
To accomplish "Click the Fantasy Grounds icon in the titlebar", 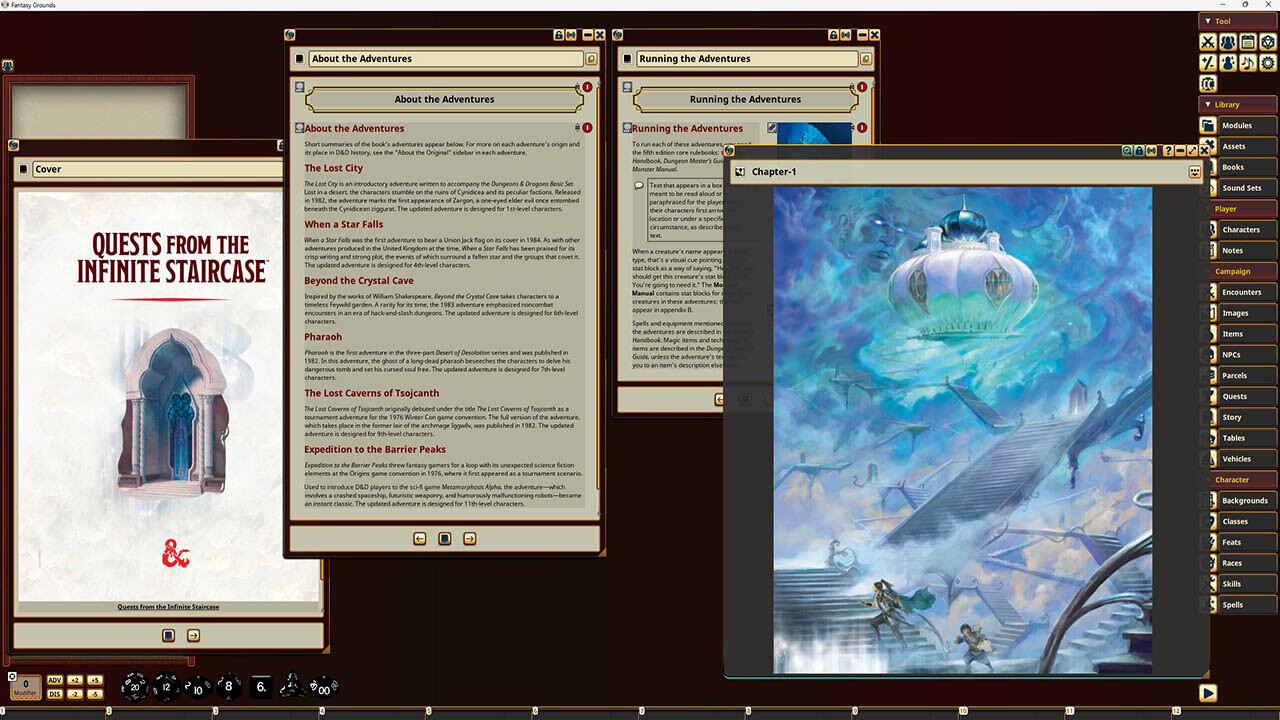I will point(7,4).
